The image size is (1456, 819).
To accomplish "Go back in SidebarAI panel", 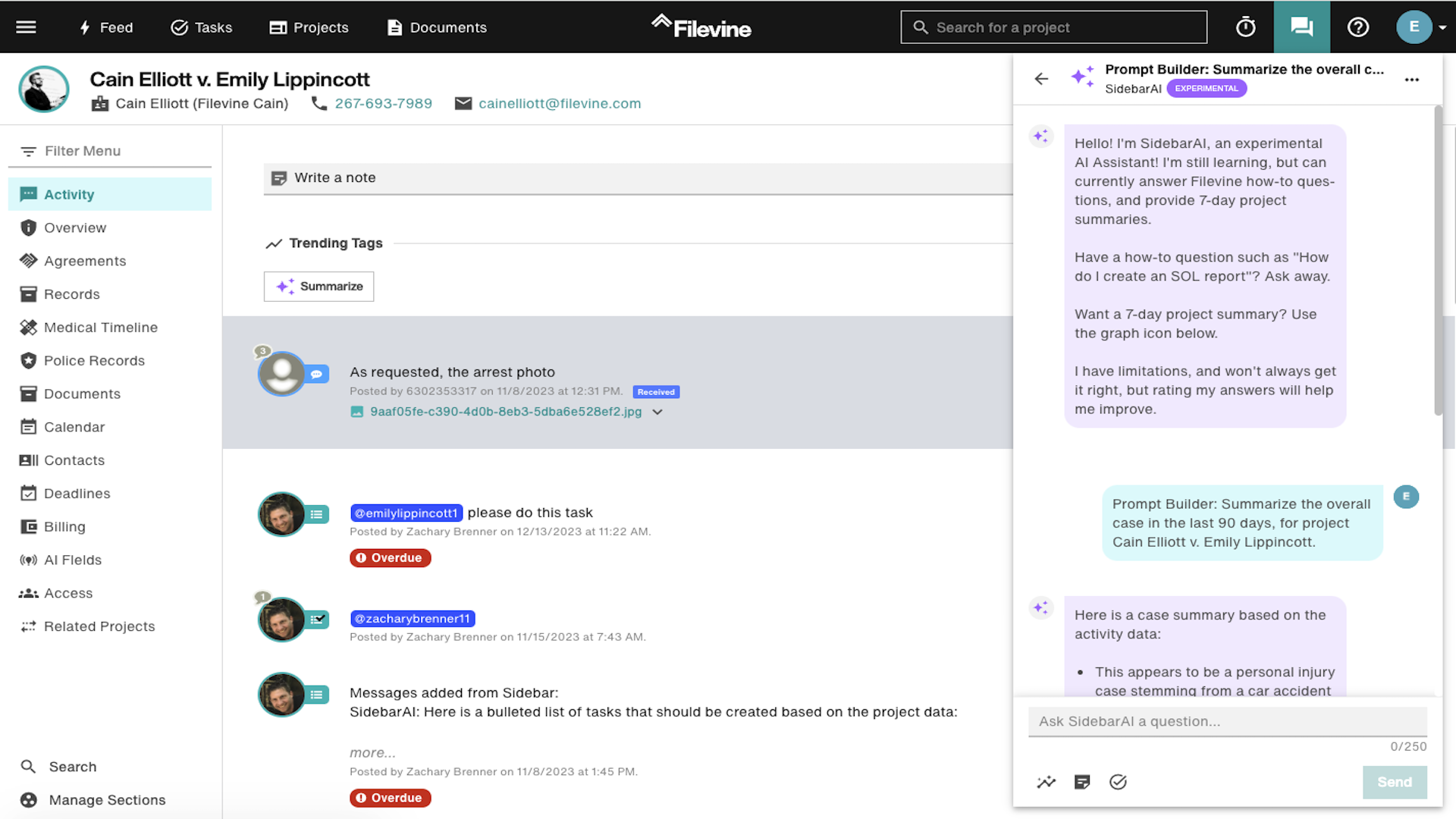I will tap(1041, 79).
